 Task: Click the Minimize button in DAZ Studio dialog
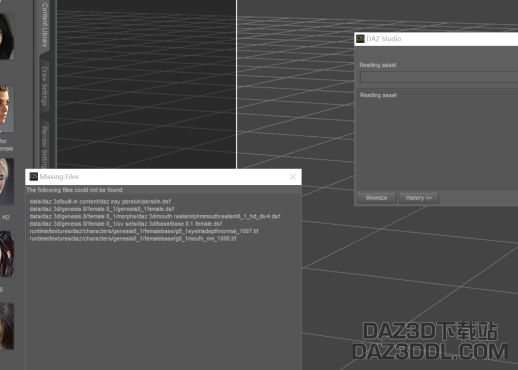coord(376,198)
